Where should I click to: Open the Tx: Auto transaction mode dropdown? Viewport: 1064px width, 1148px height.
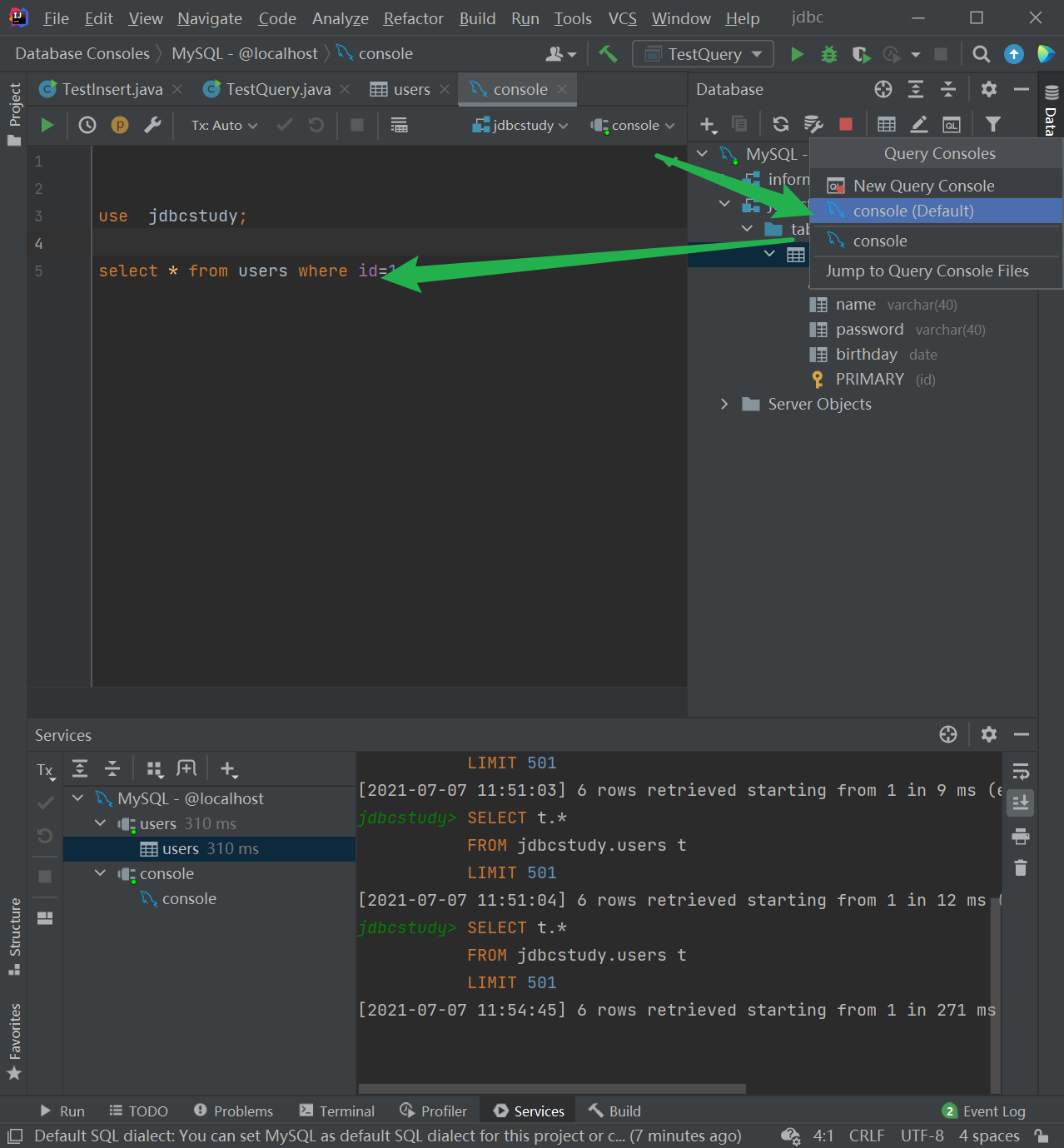tap(224, 125)
